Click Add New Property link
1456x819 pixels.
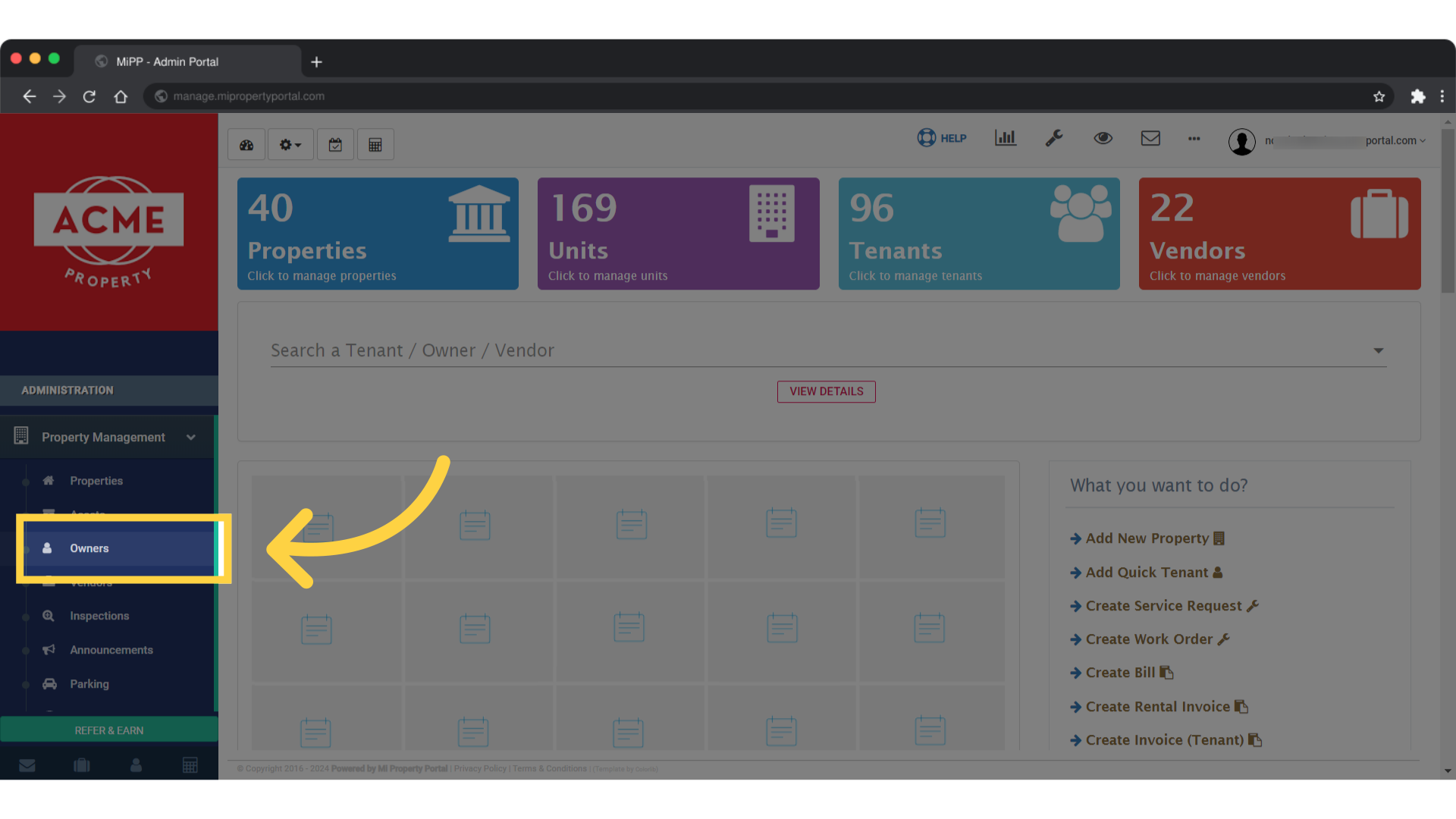[1147, 538]
